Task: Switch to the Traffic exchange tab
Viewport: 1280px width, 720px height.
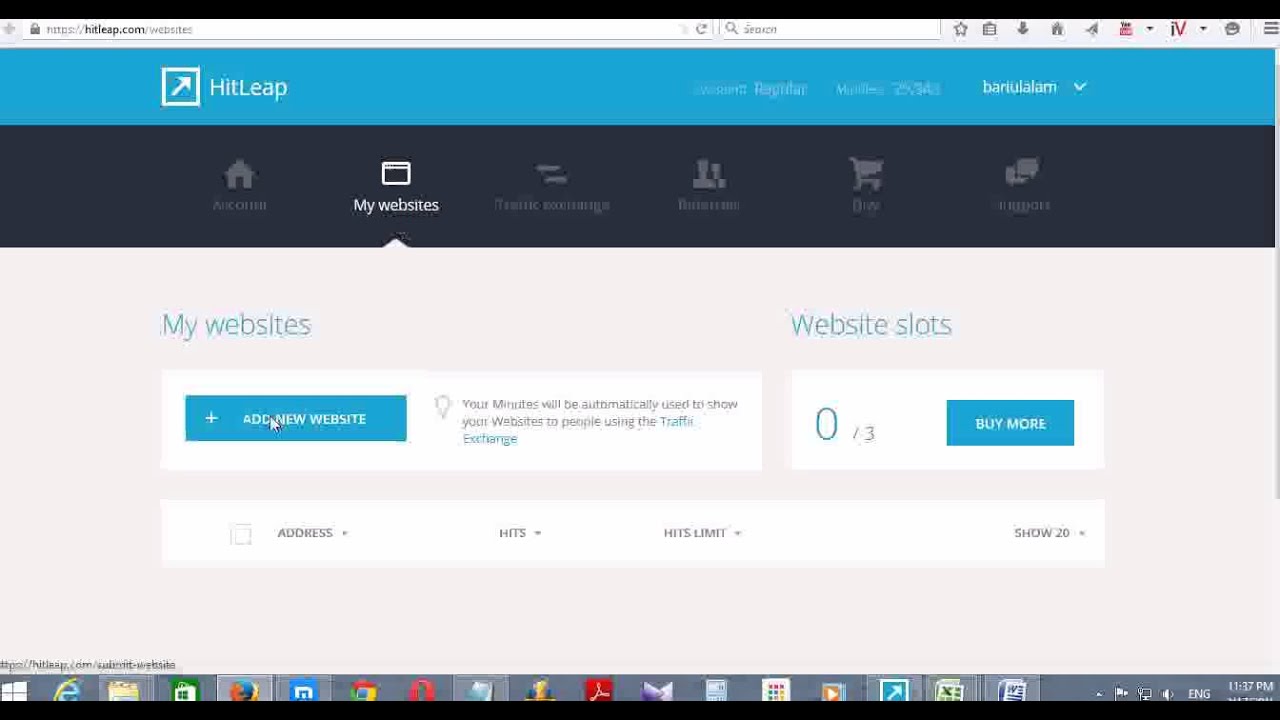Action: (552, 188)
